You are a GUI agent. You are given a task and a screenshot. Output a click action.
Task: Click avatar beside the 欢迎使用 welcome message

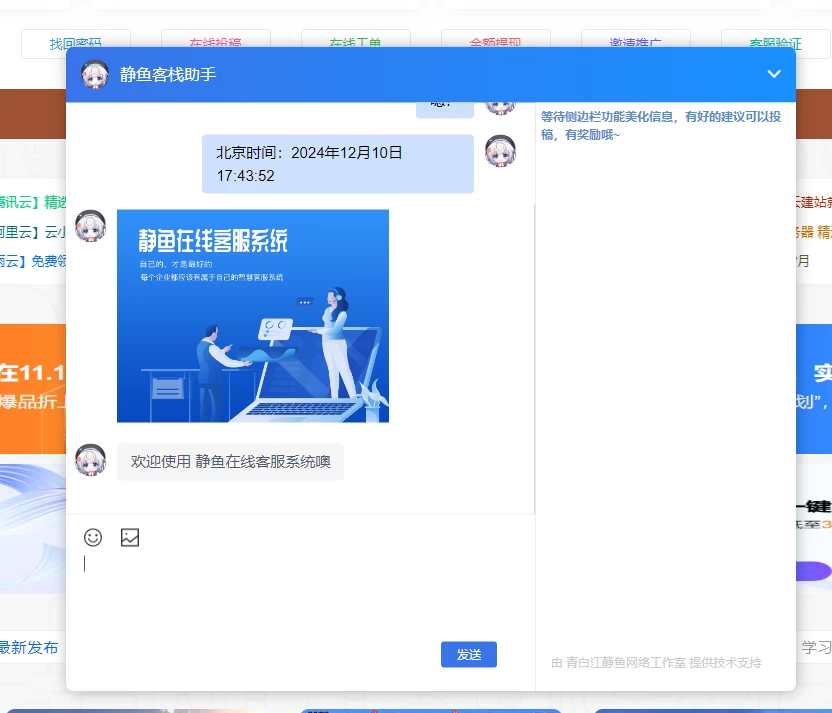click(91, 460)
